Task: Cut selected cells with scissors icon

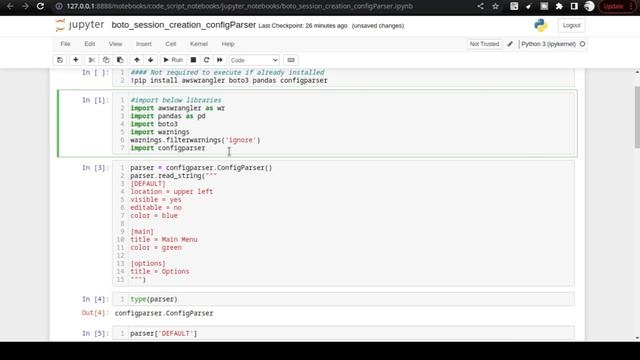Action: (x=92, y=60)
